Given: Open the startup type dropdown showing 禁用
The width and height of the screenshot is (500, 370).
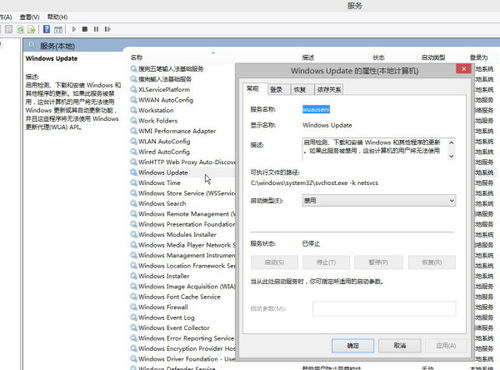Looking at the screenshot, I should pyautogui.click(x=379, y=201).
